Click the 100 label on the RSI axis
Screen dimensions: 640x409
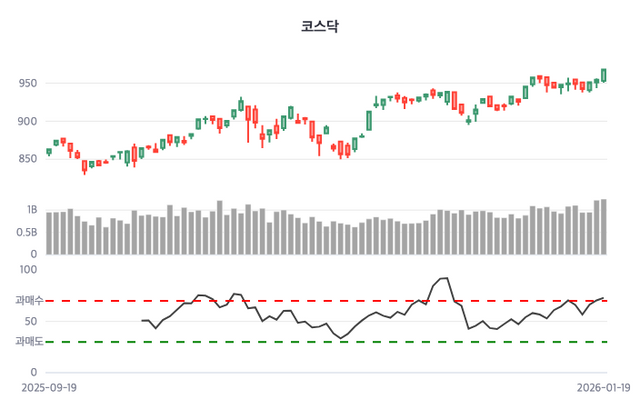(x=28, y=269)
